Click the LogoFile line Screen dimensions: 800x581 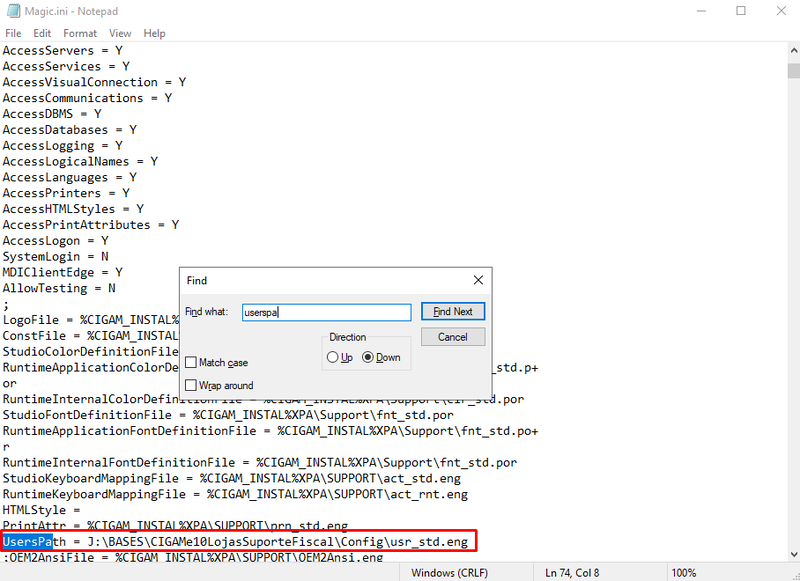91,320
